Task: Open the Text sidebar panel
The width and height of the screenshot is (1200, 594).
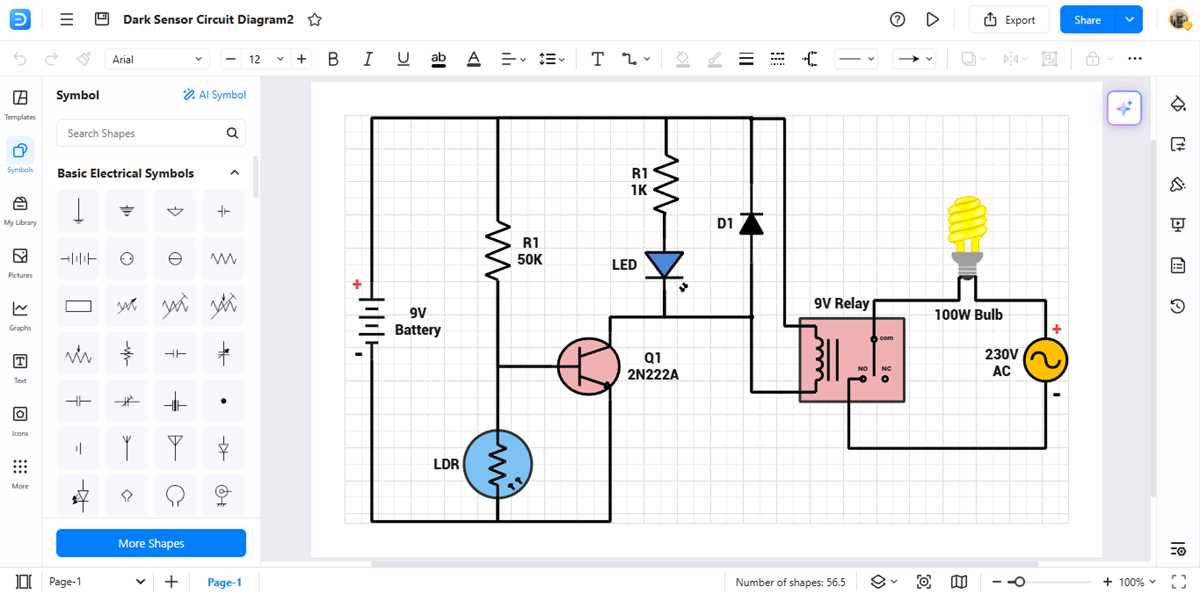Action: pyautogui.click(x=20, y=367)
